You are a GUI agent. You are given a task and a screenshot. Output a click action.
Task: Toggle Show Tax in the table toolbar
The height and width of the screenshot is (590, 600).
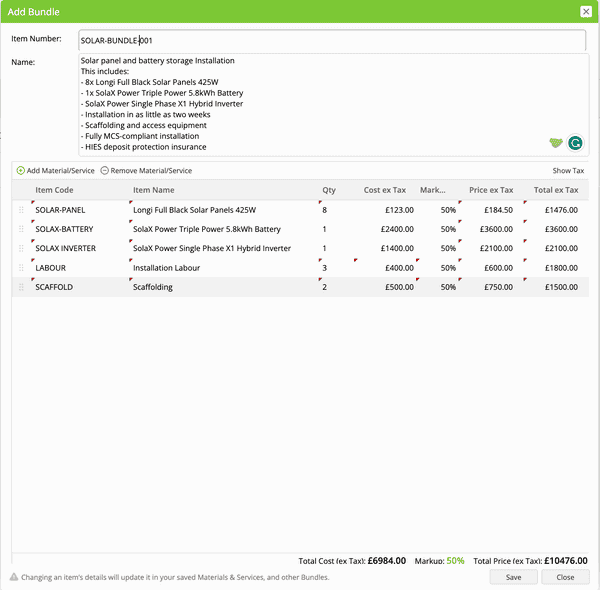coord(568,171)
